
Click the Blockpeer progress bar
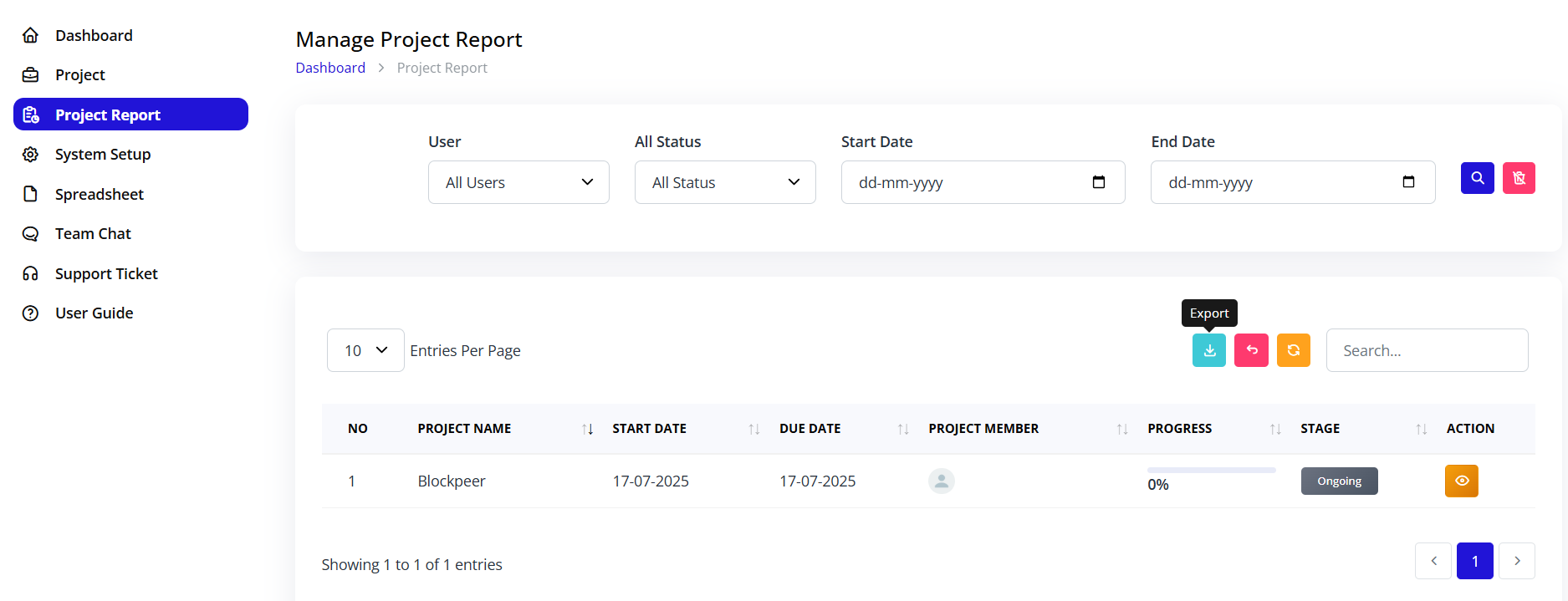(x=1212, y=471)
